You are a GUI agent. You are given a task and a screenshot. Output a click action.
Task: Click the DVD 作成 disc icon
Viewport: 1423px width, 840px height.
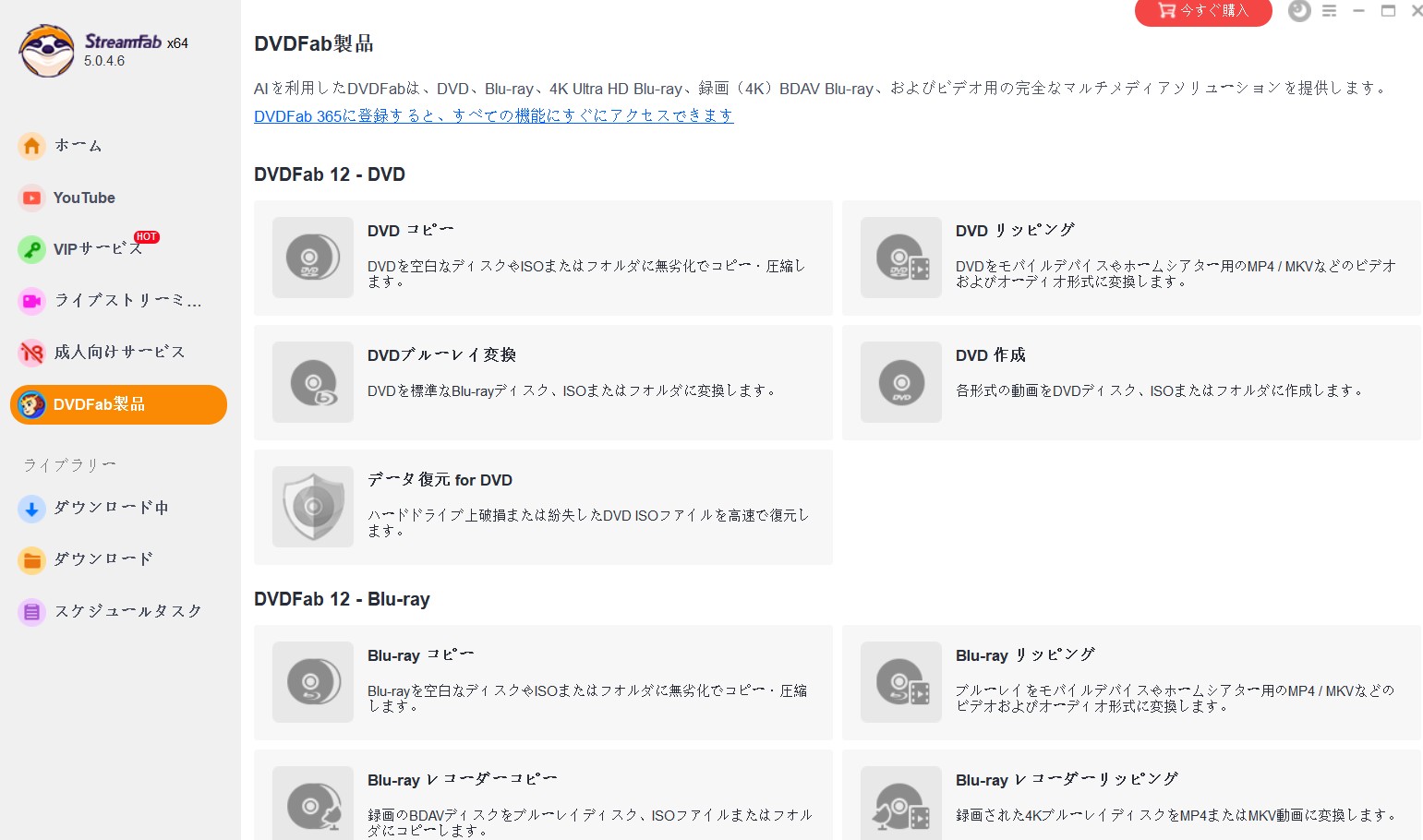(900, 382)
